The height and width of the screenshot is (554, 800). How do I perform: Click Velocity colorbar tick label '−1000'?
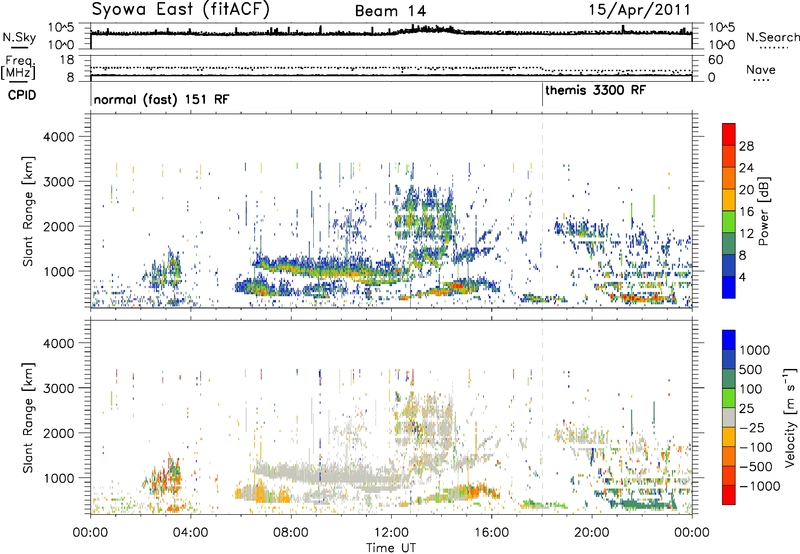[x=760, y=486]
